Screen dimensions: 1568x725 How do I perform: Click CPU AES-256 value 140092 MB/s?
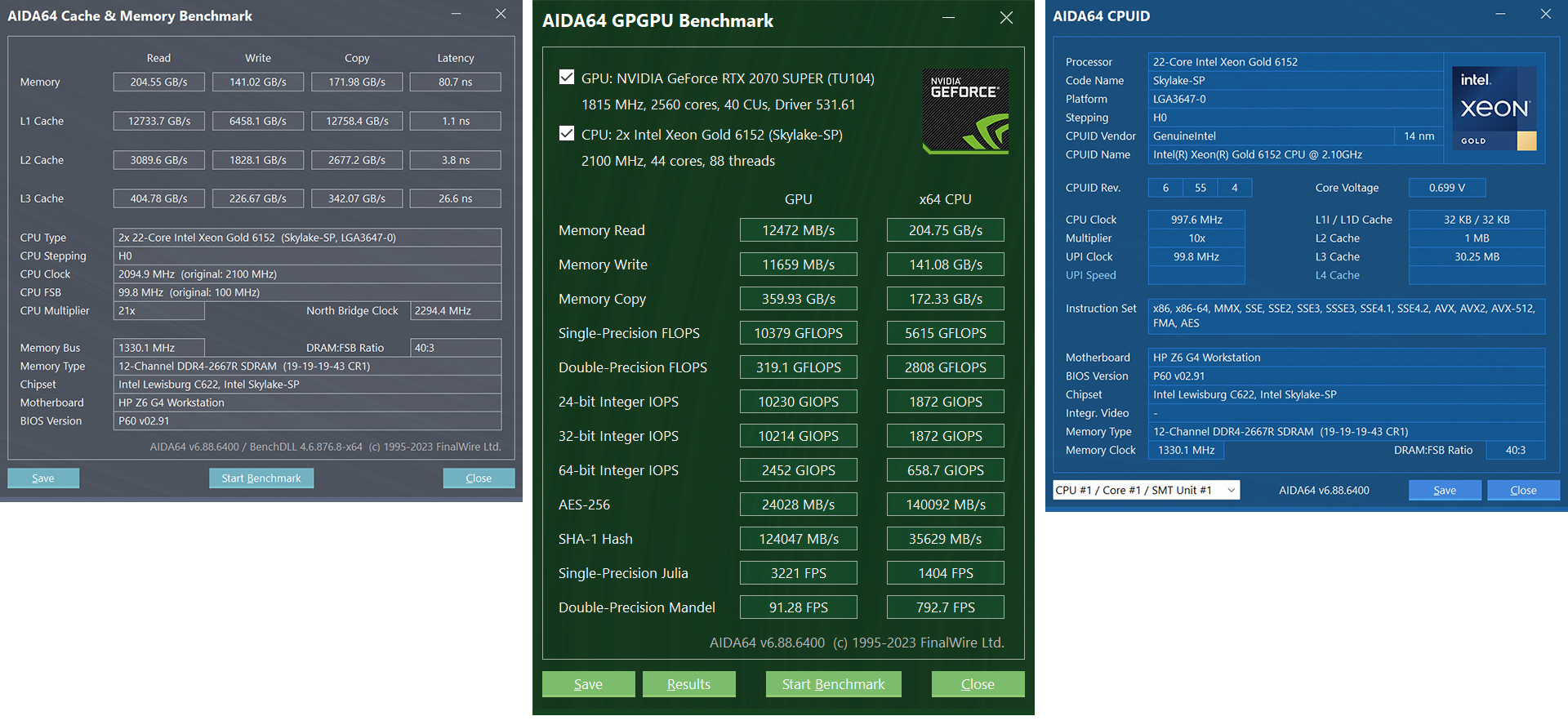(x=946, y=505)
